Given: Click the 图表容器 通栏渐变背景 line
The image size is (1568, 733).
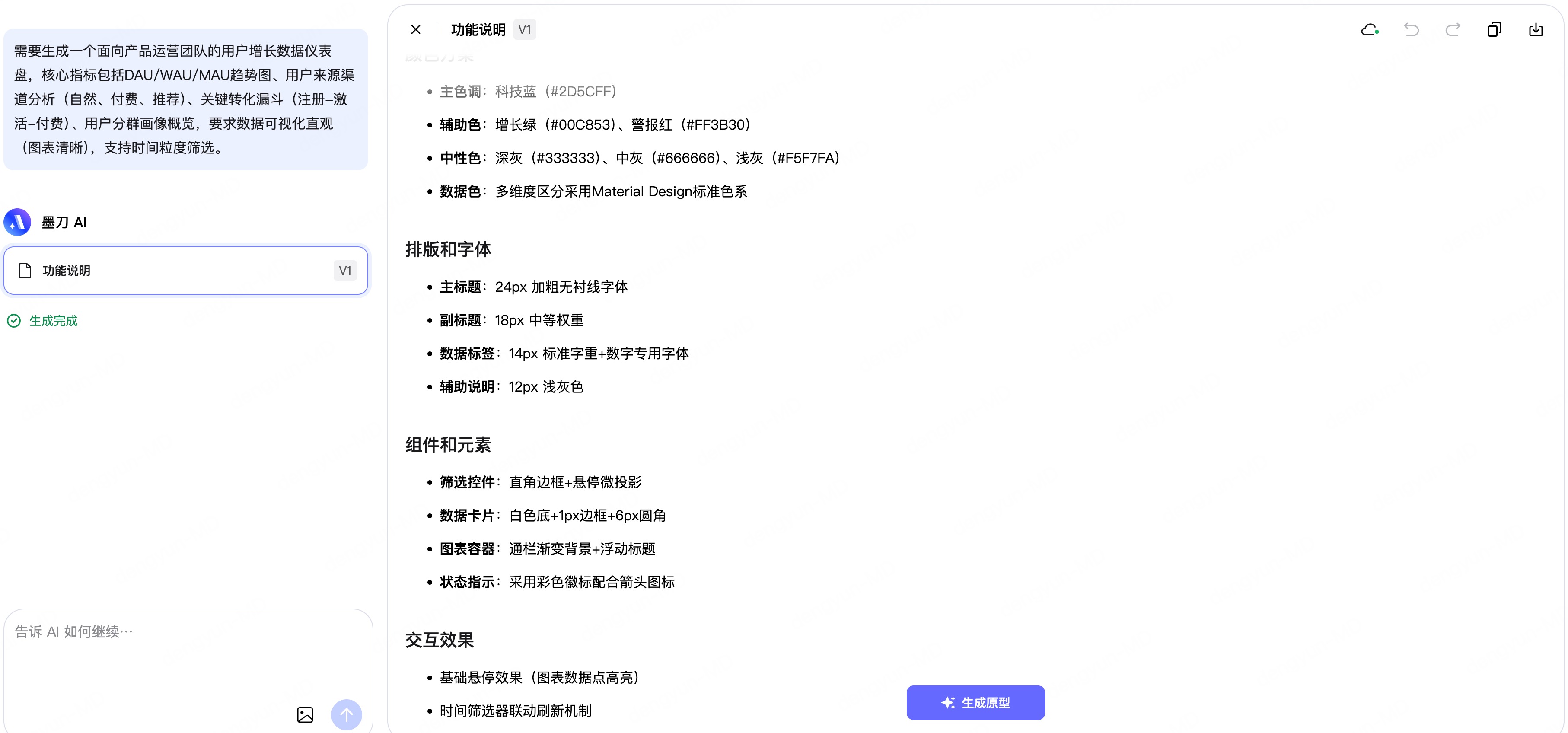Looking at the screenshot, I should click(548, 549).
